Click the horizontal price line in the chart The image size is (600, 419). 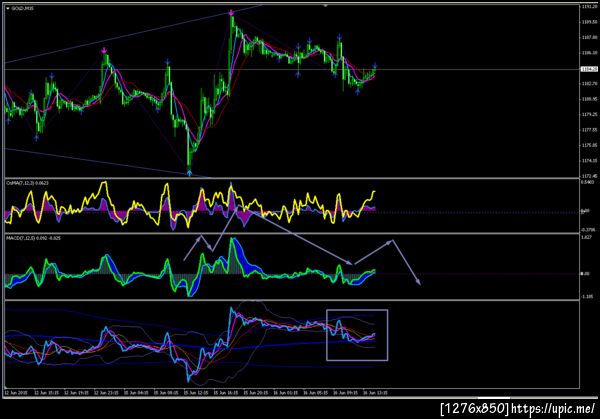pyautogui.click(x=291, y=69)
